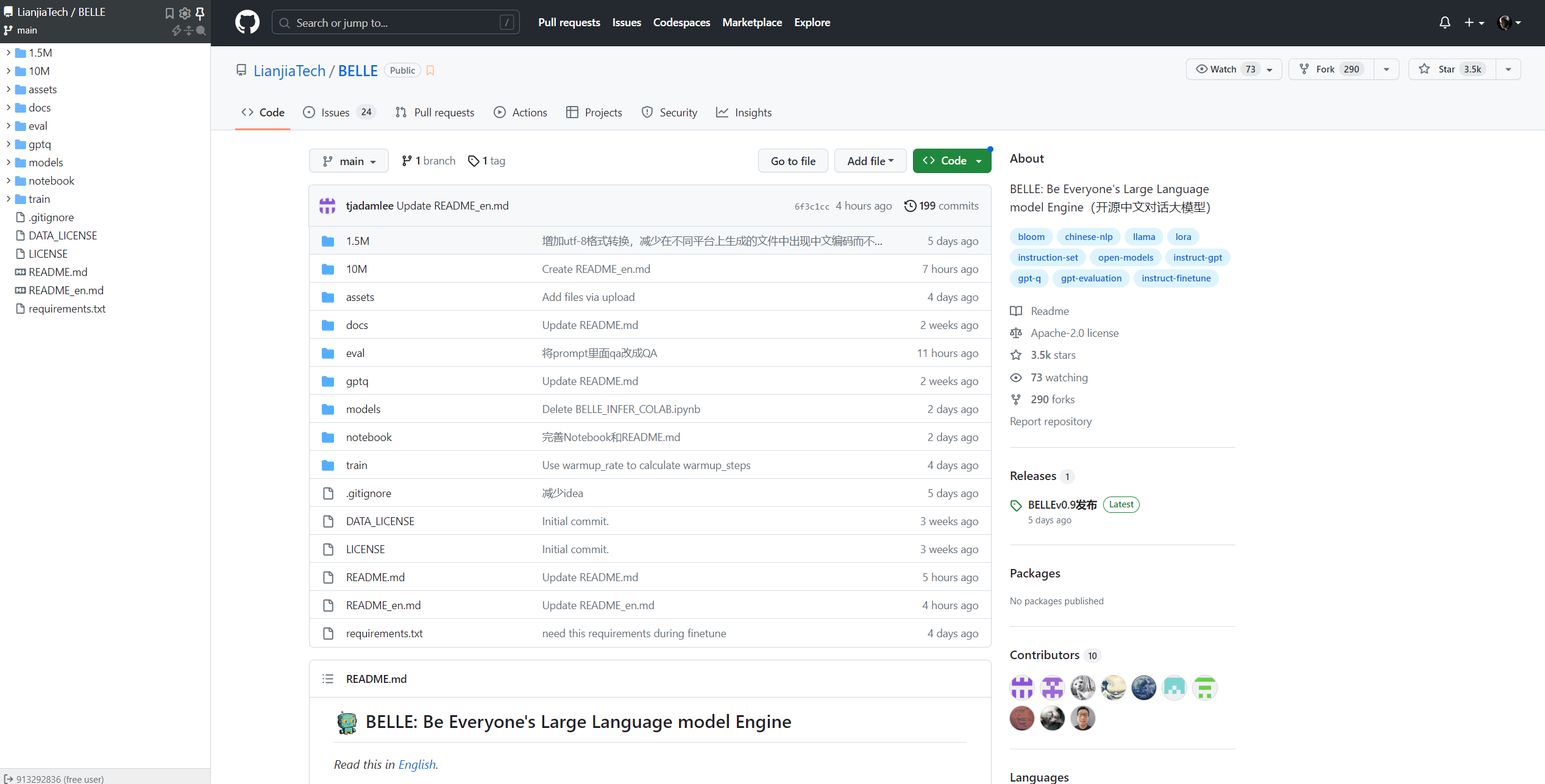Image resolution: width=1545 pixels, height=784 pixels.
Task: Expand the eval folder in sidebar tree
Action: pos(9,126)
